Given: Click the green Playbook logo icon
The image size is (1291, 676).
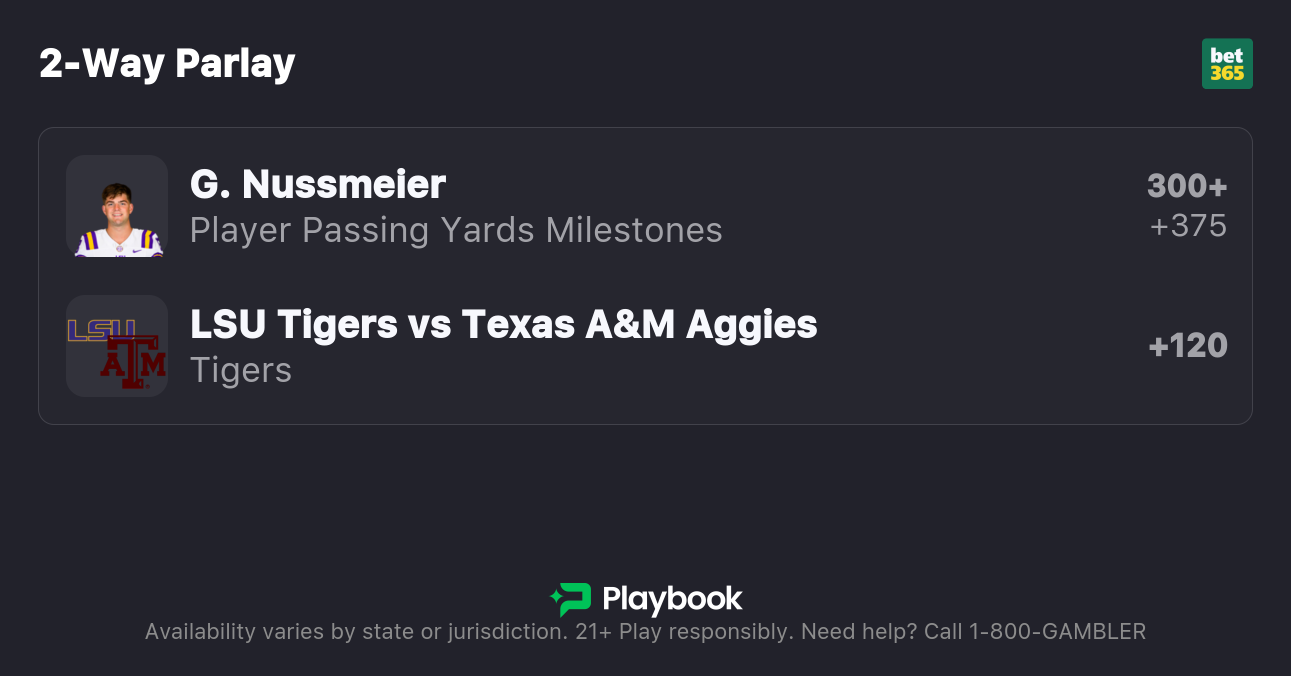Looking at the screenshot, I should click(x=571, y=599).
